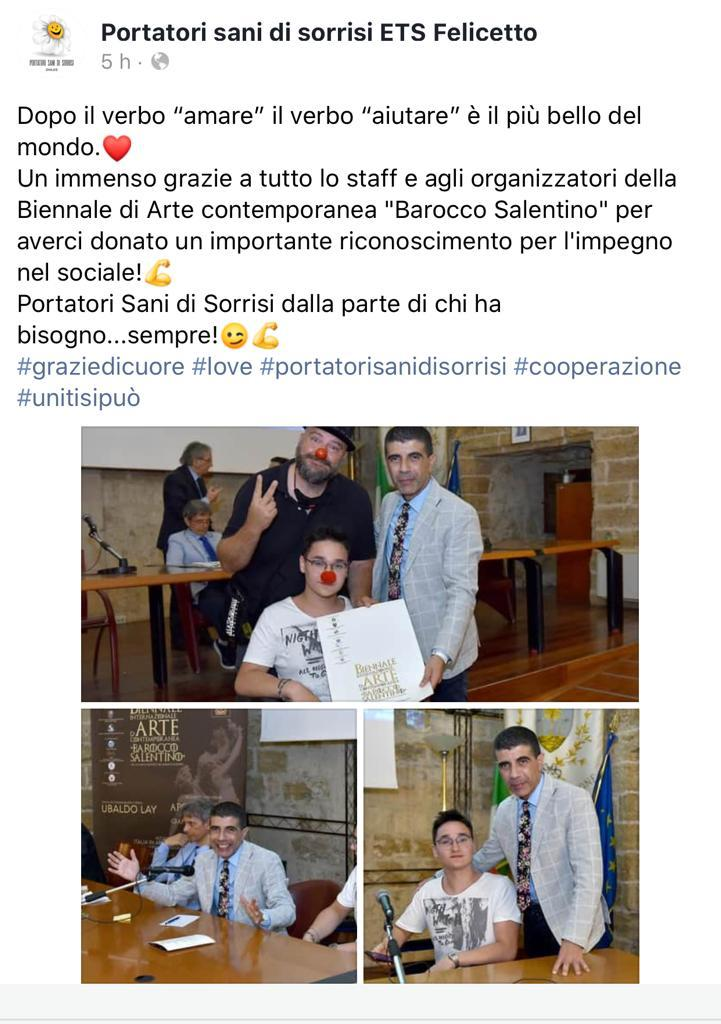Open the bottom-left photo with Arte banner
Viewport: 721px width, 1024px height.
tap(219, 846)
